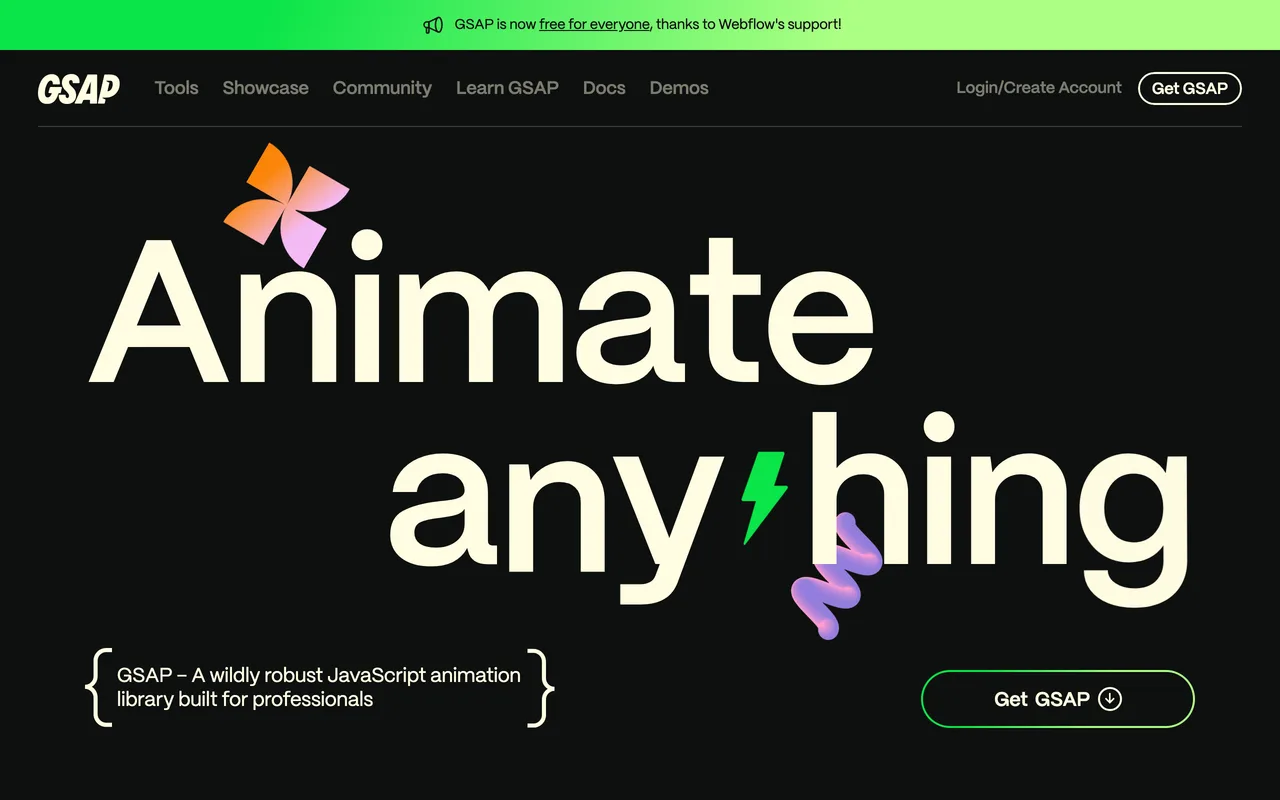Viewport: 1280px width, 800px height.
Task: Click the green lightning bolt graphic
Action: [x=765, y=497]
